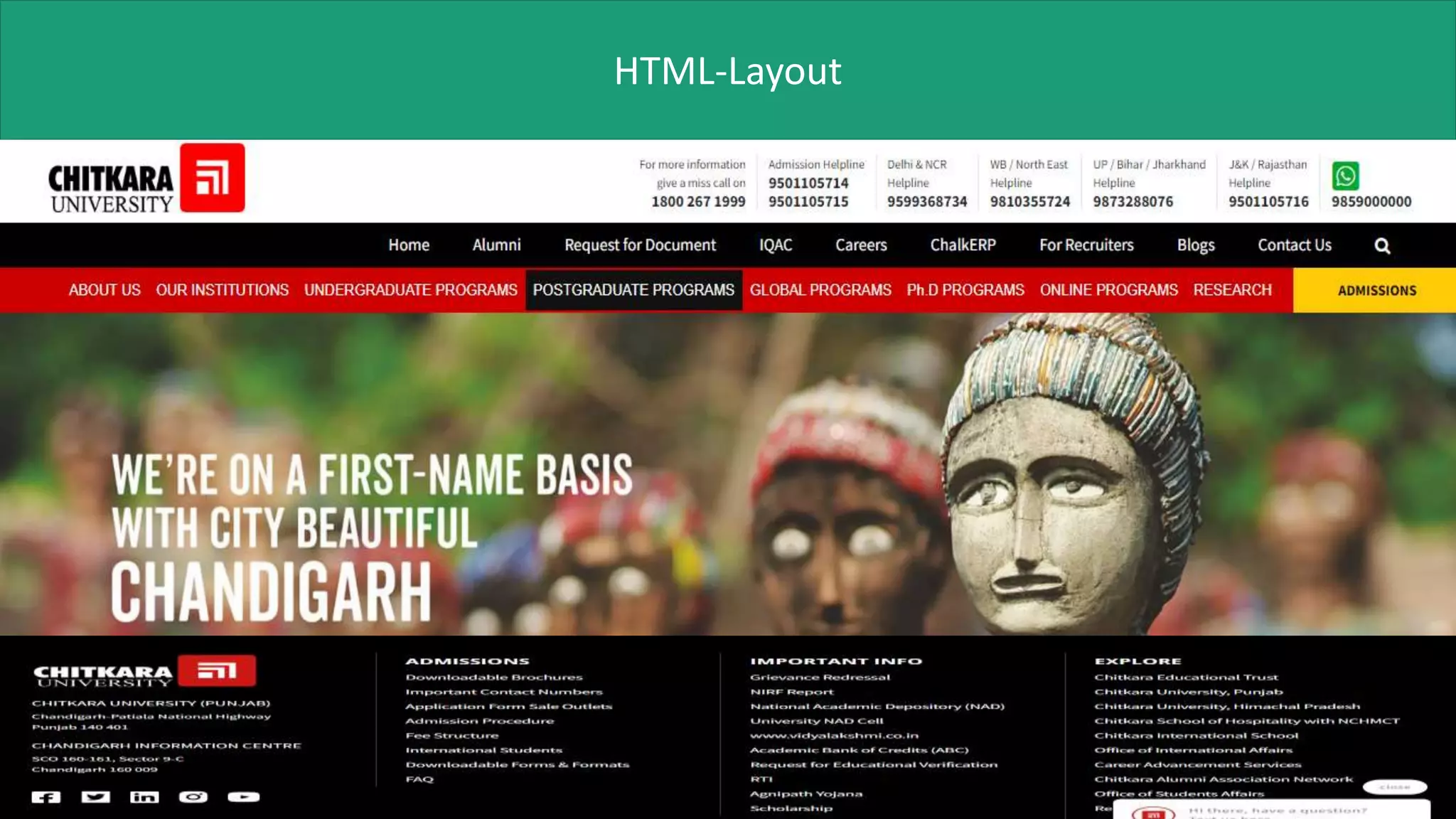Viewport: 1456px width, 819px height.
Task: Open the Careers menu item
Action: (861, 245)
